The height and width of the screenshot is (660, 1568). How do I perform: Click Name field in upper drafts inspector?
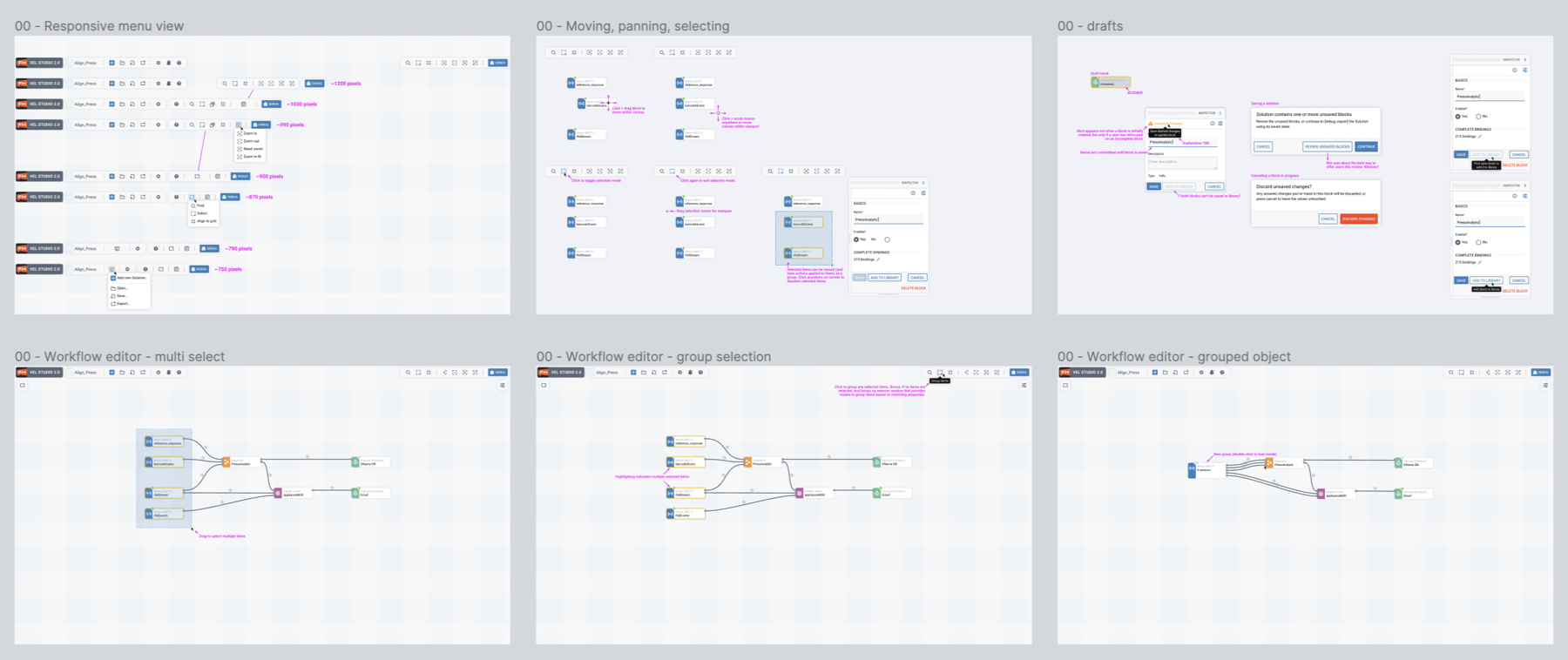[1490, 97]
